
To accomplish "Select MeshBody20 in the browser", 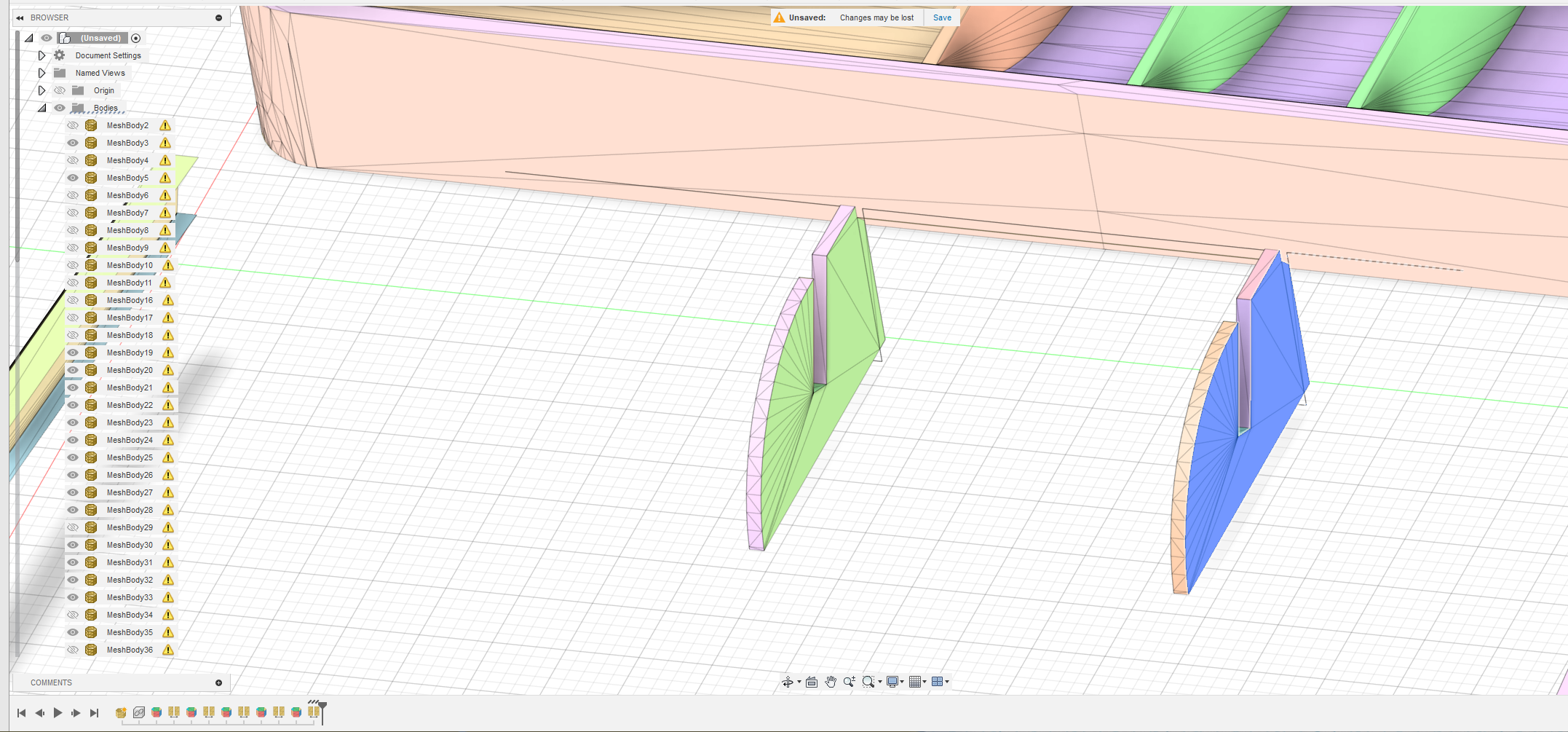I will pos(130,370).
